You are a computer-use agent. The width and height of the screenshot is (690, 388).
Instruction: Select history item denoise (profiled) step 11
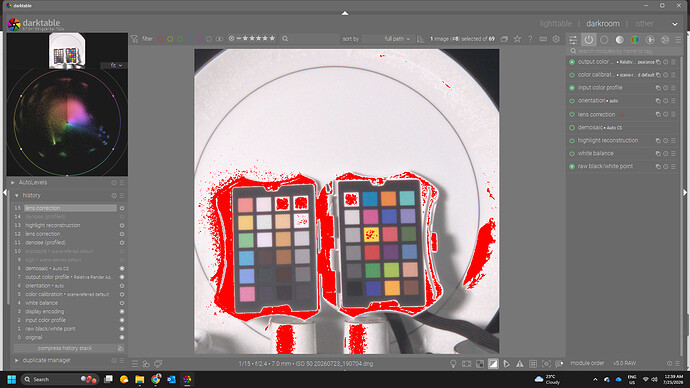click(45, 242)
